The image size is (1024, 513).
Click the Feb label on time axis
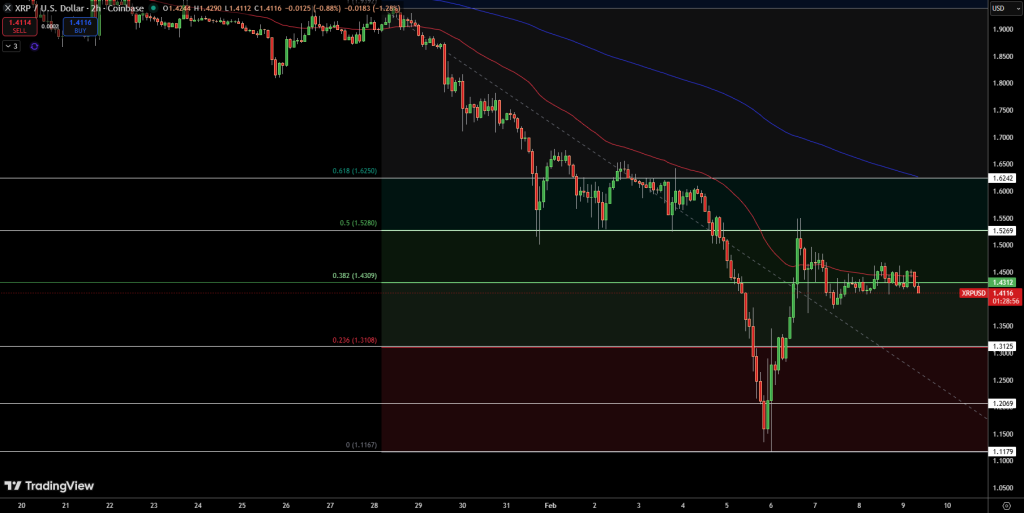coord(551,506)
